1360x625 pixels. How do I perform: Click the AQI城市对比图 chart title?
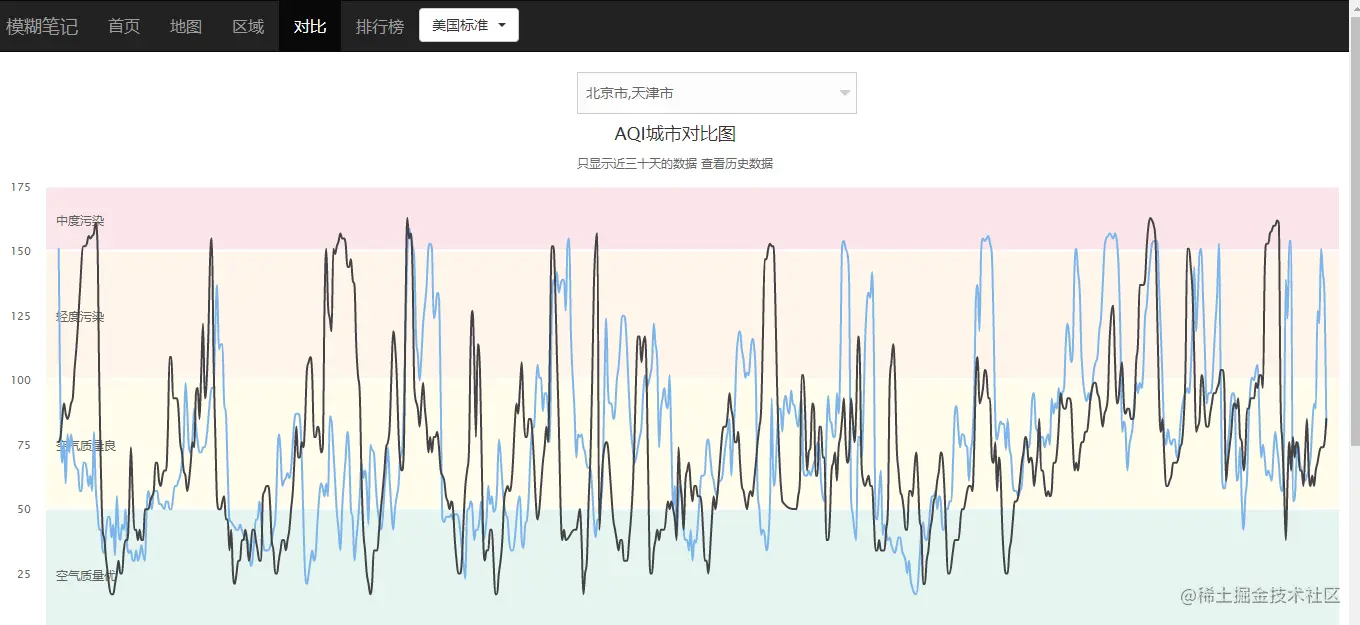[675, 134]
